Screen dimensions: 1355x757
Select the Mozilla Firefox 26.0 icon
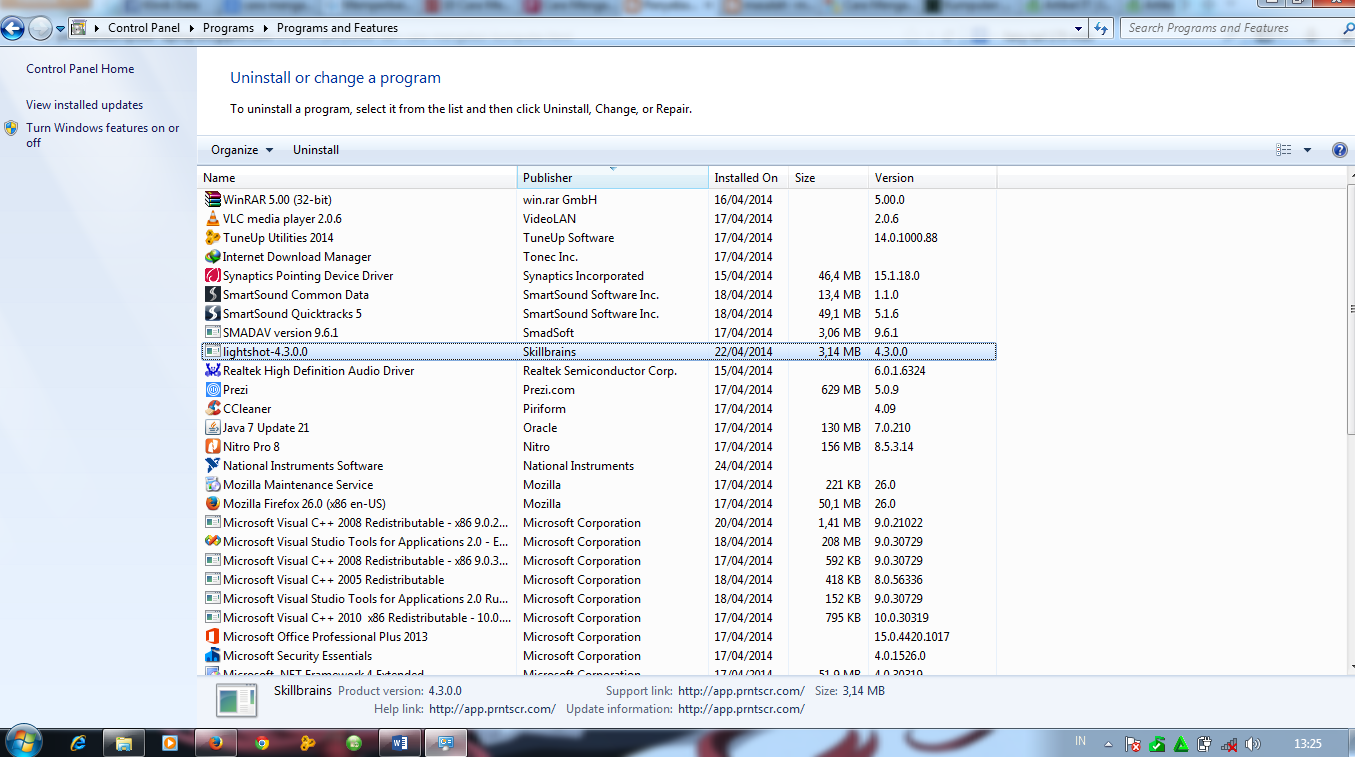tap(212, 504)
